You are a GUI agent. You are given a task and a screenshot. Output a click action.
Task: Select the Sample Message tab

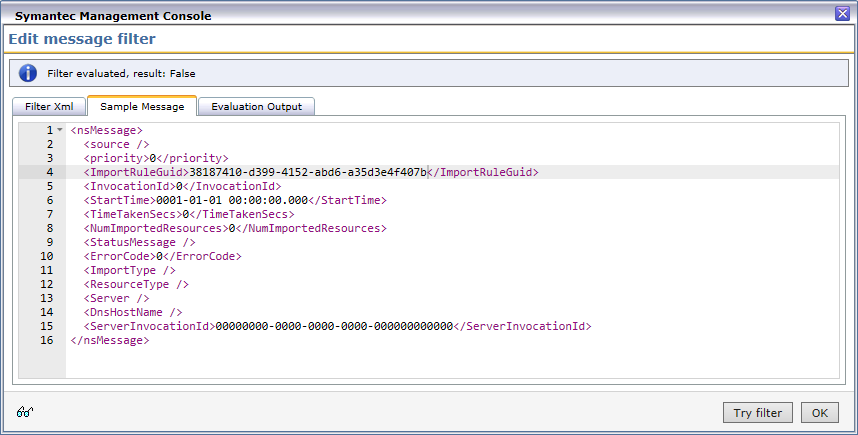click(x=142, y=107)
